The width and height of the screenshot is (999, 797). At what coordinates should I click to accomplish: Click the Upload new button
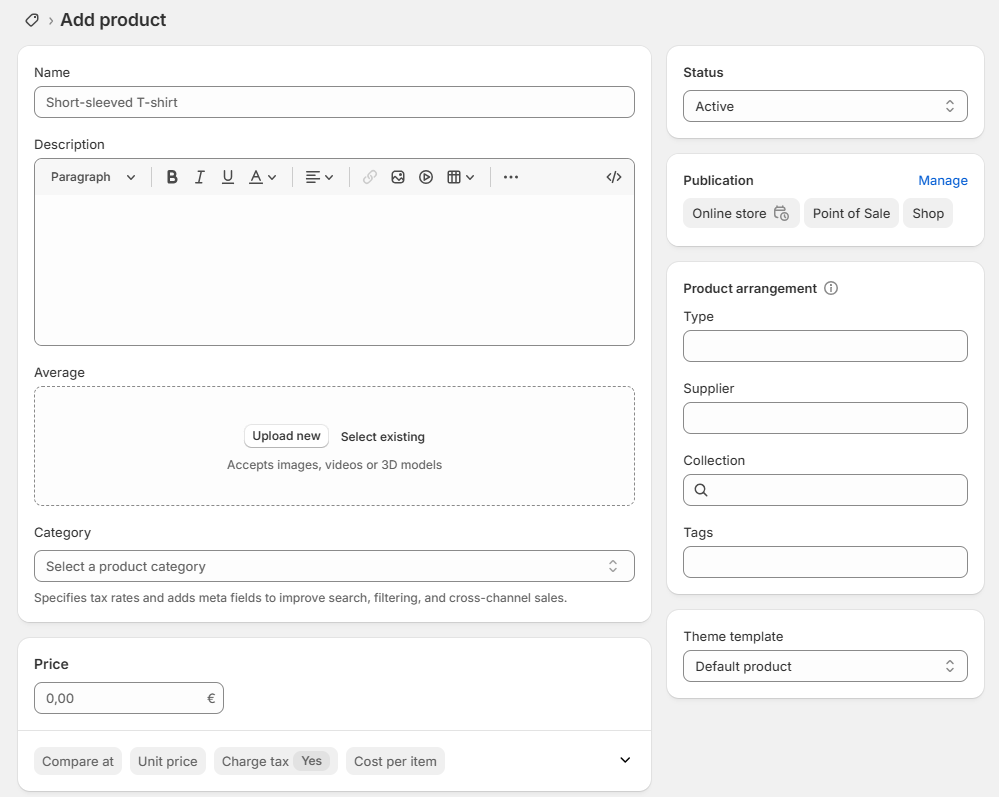[286, 436]
